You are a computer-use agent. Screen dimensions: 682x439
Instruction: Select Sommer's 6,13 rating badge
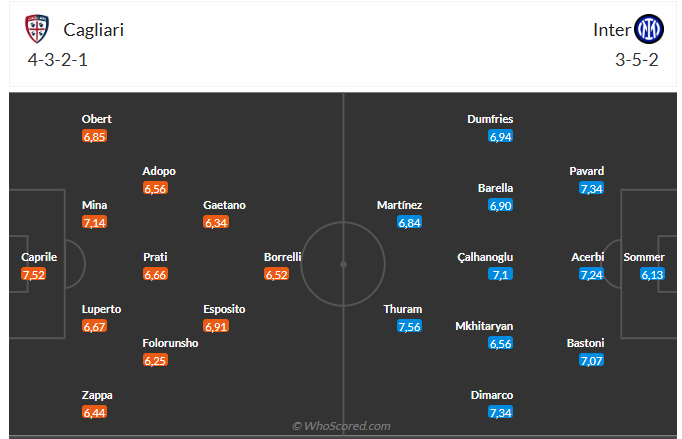click(652, 274)
